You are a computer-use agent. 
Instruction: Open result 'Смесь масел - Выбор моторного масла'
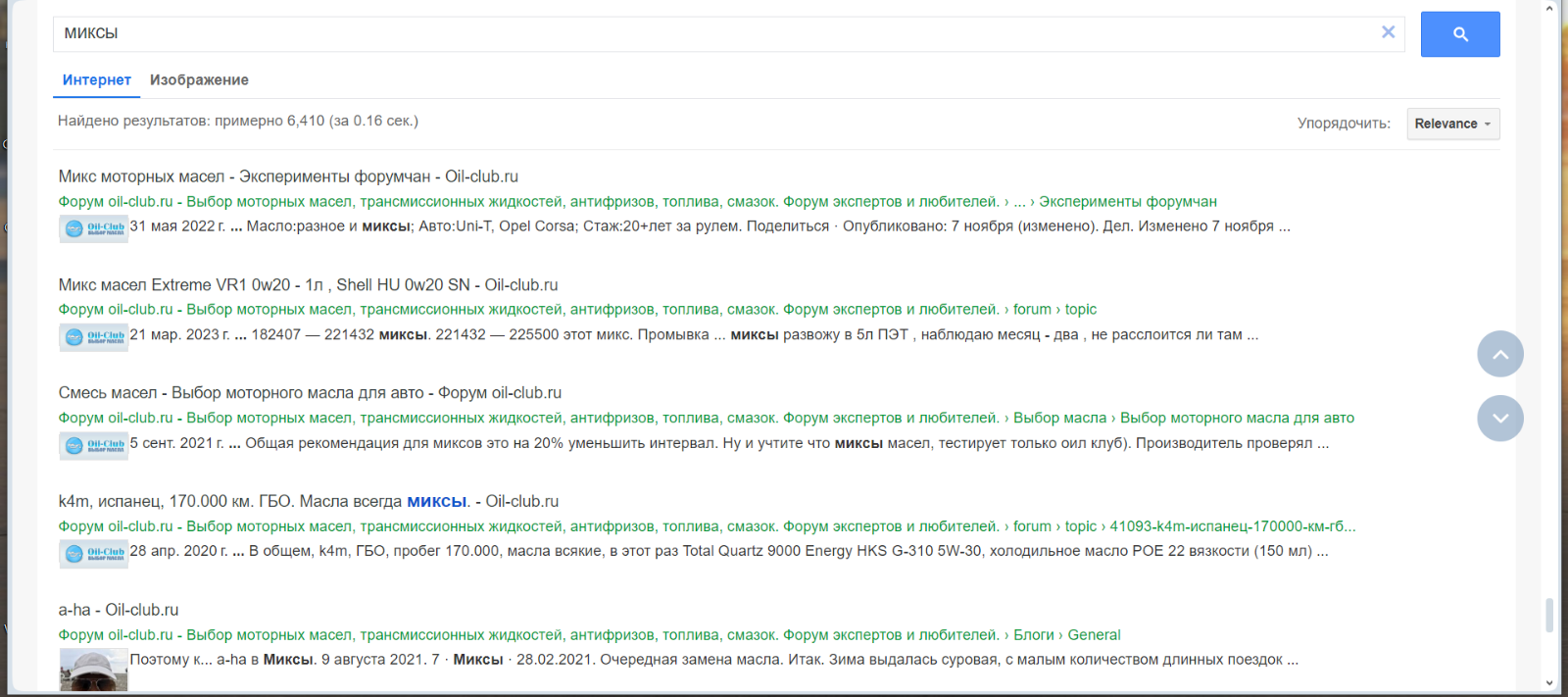coord(310,393)
